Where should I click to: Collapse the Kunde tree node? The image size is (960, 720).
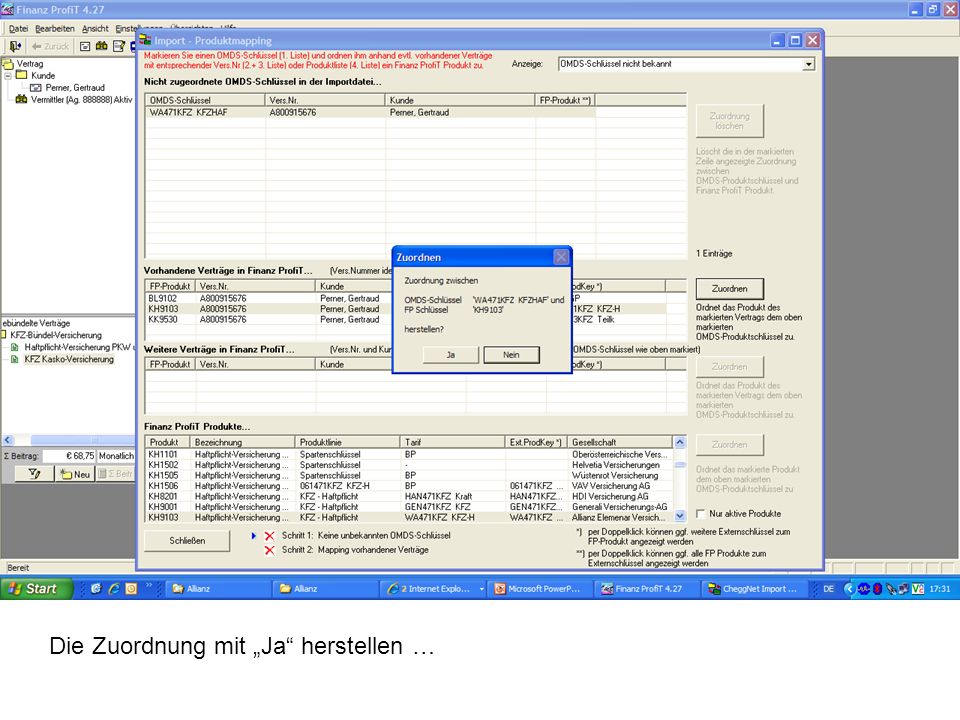8,76
